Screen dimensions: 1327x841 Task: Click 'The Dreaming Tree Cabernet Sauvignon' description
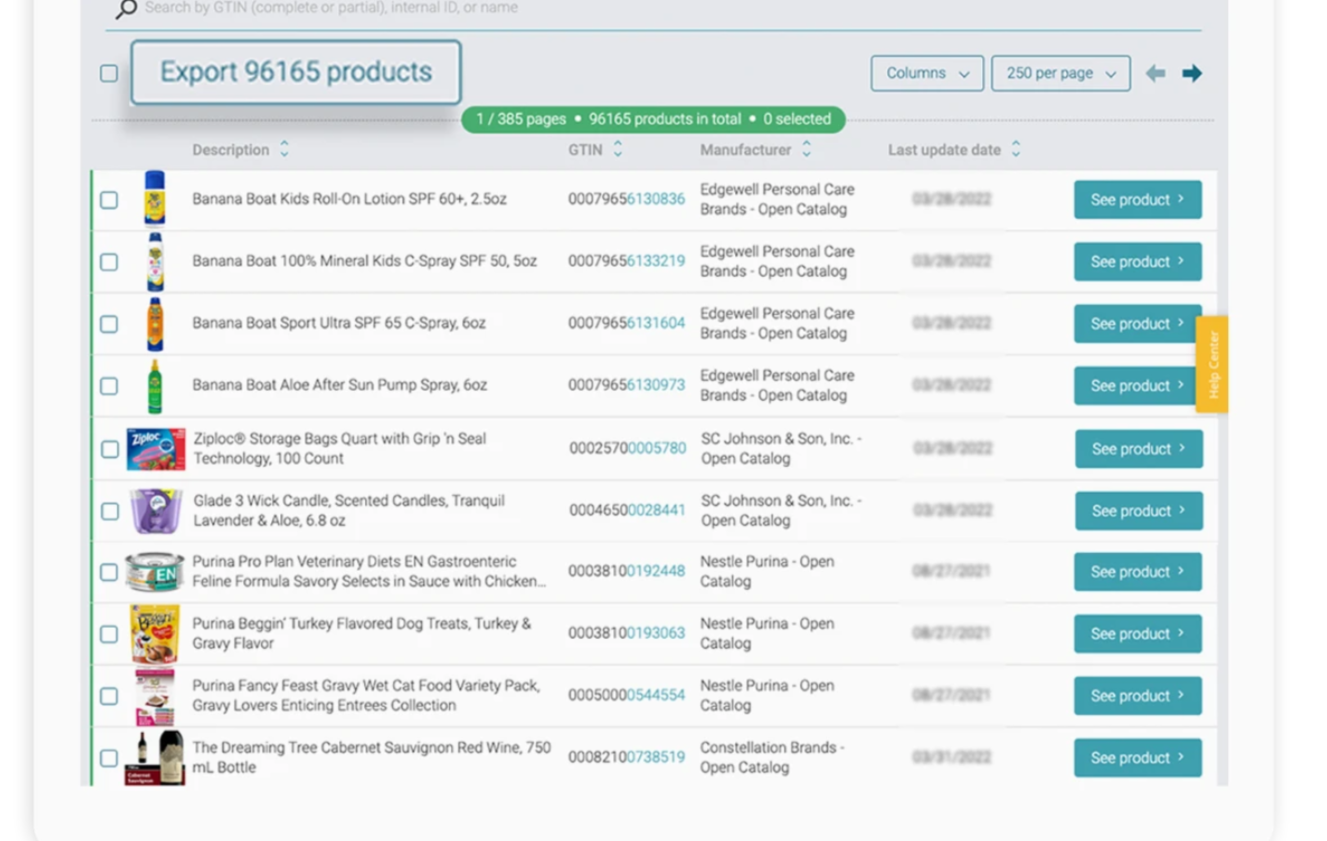372,757
